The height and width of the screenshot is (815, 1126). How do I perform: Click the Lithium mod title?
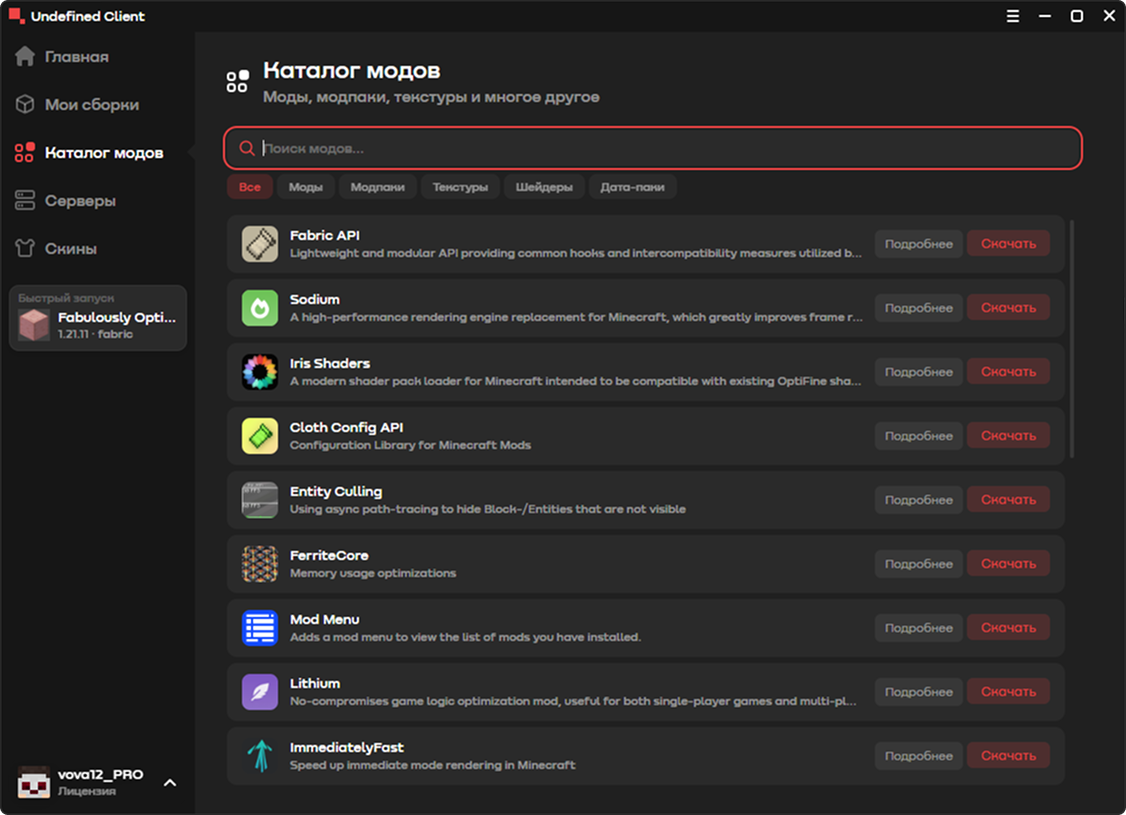[315, 684]
